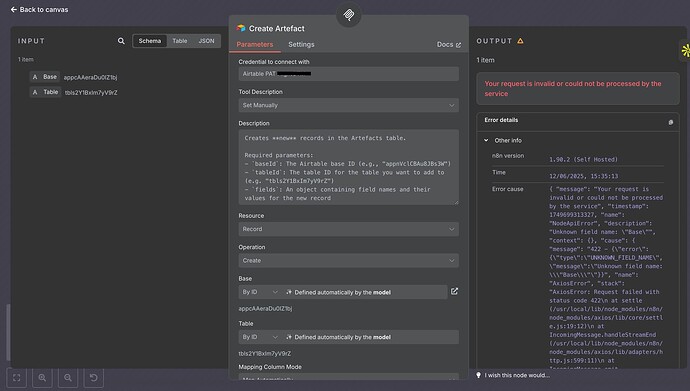690x391 pixels.
Task: Go back to canvas
Action: click(39, 9)
